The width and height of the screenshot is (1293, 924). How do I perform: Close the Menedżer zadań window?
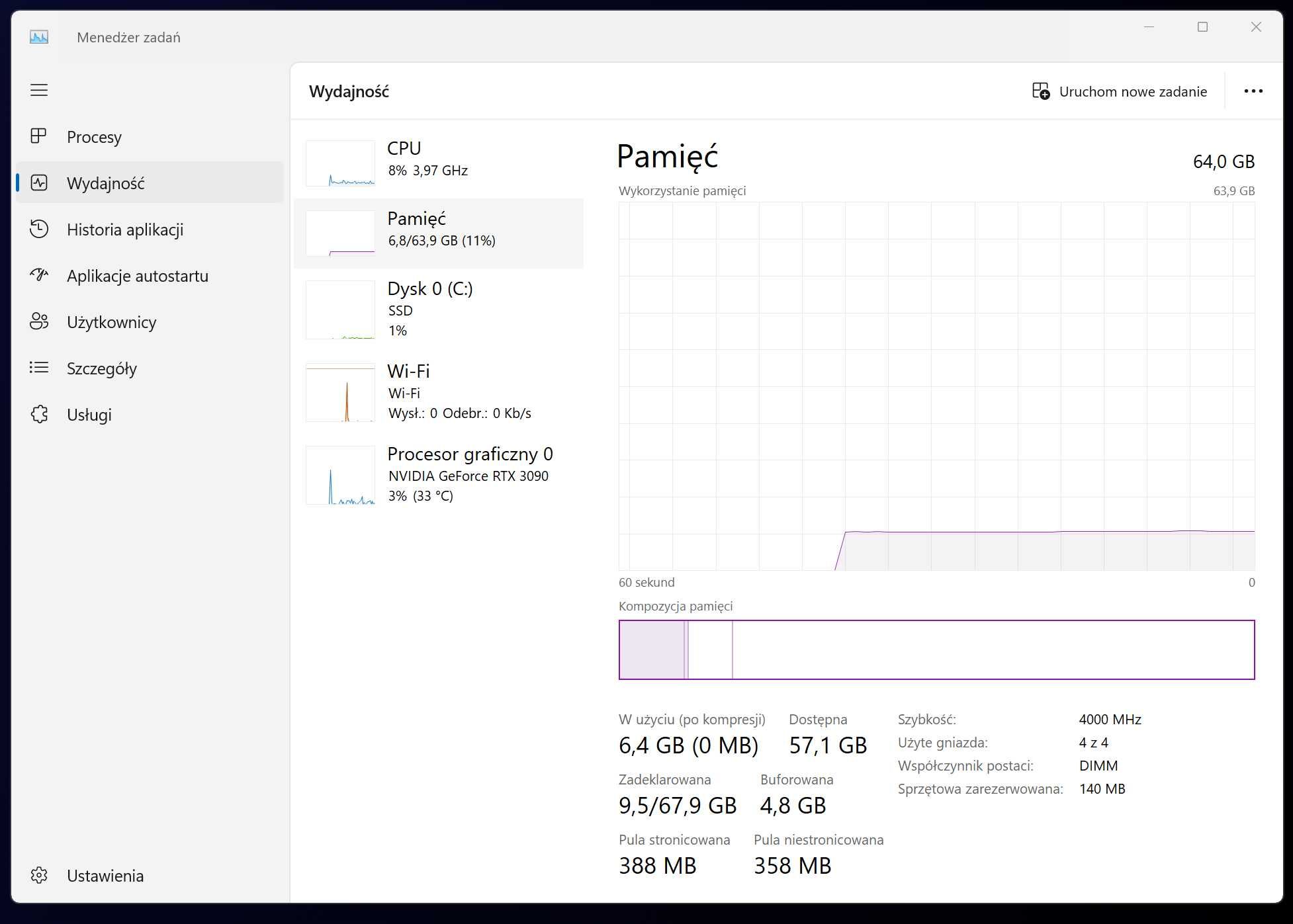(1256, 27)
